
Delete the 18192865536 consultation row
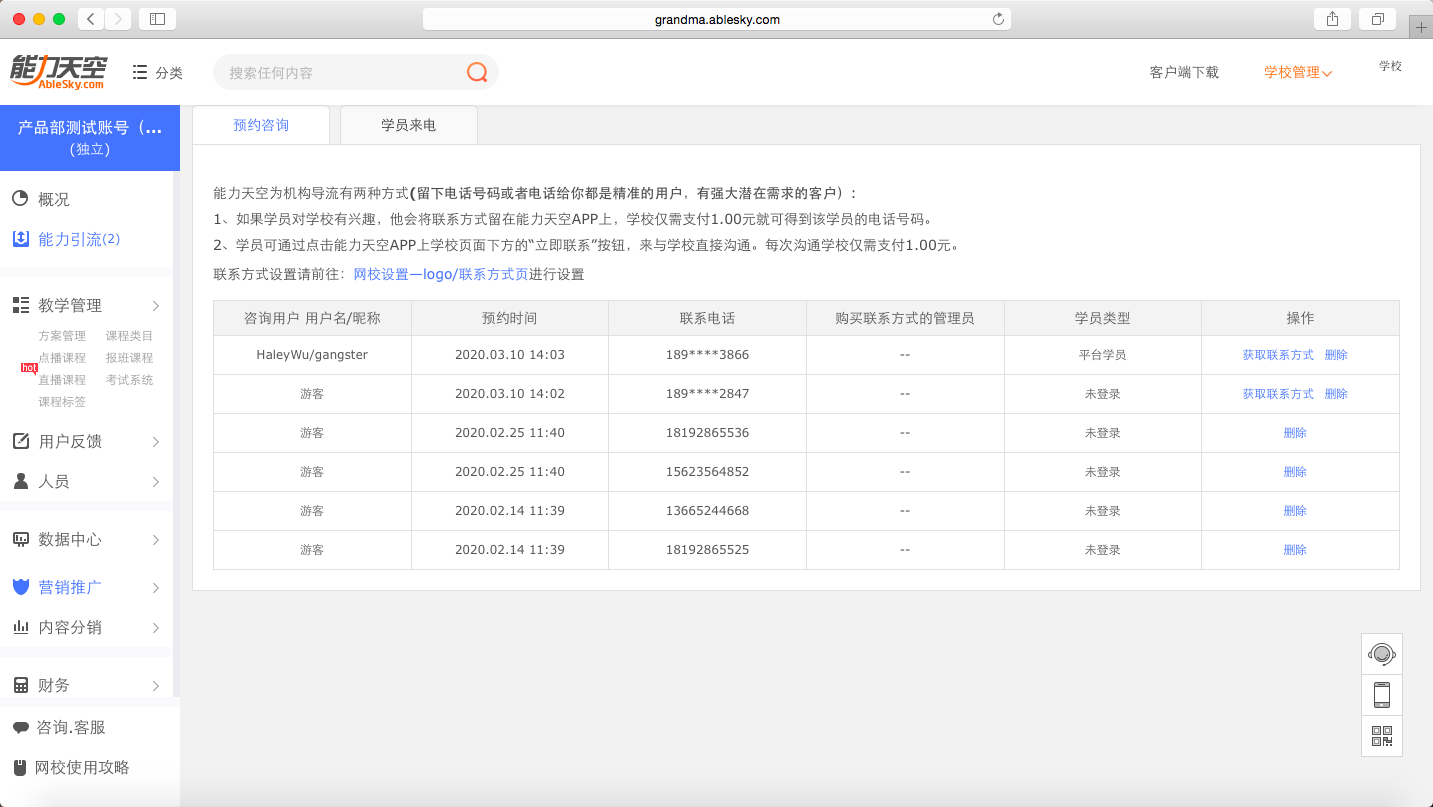pos(1295,433)
